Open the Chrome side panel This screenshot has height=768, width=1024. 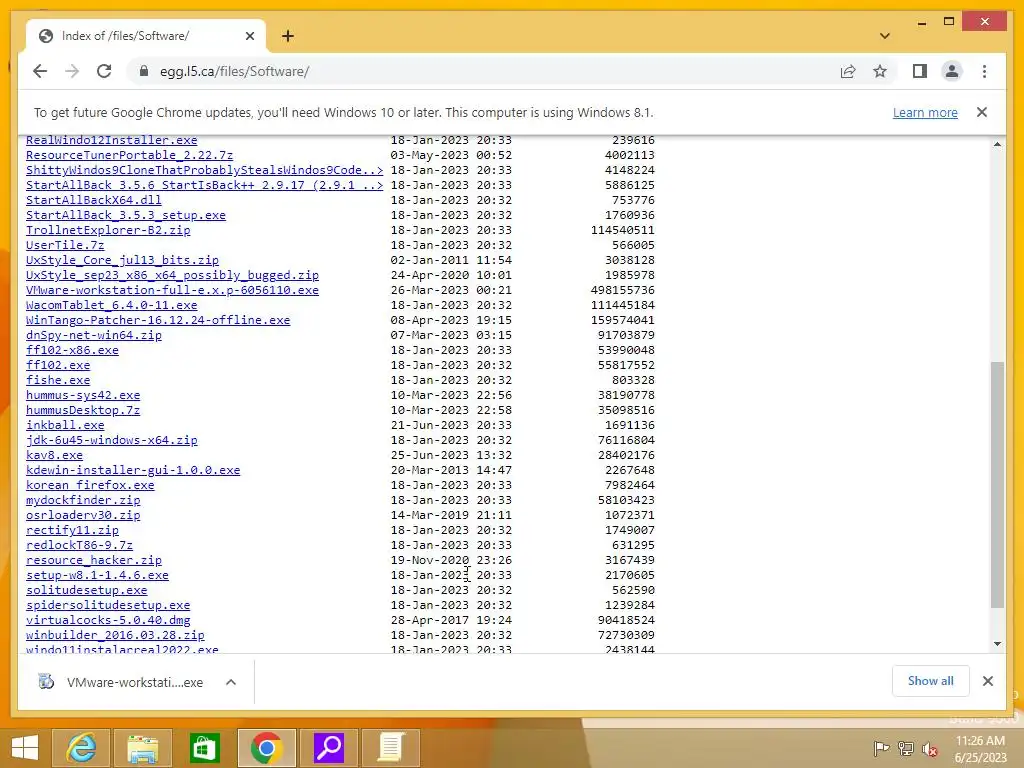point(920,71)
